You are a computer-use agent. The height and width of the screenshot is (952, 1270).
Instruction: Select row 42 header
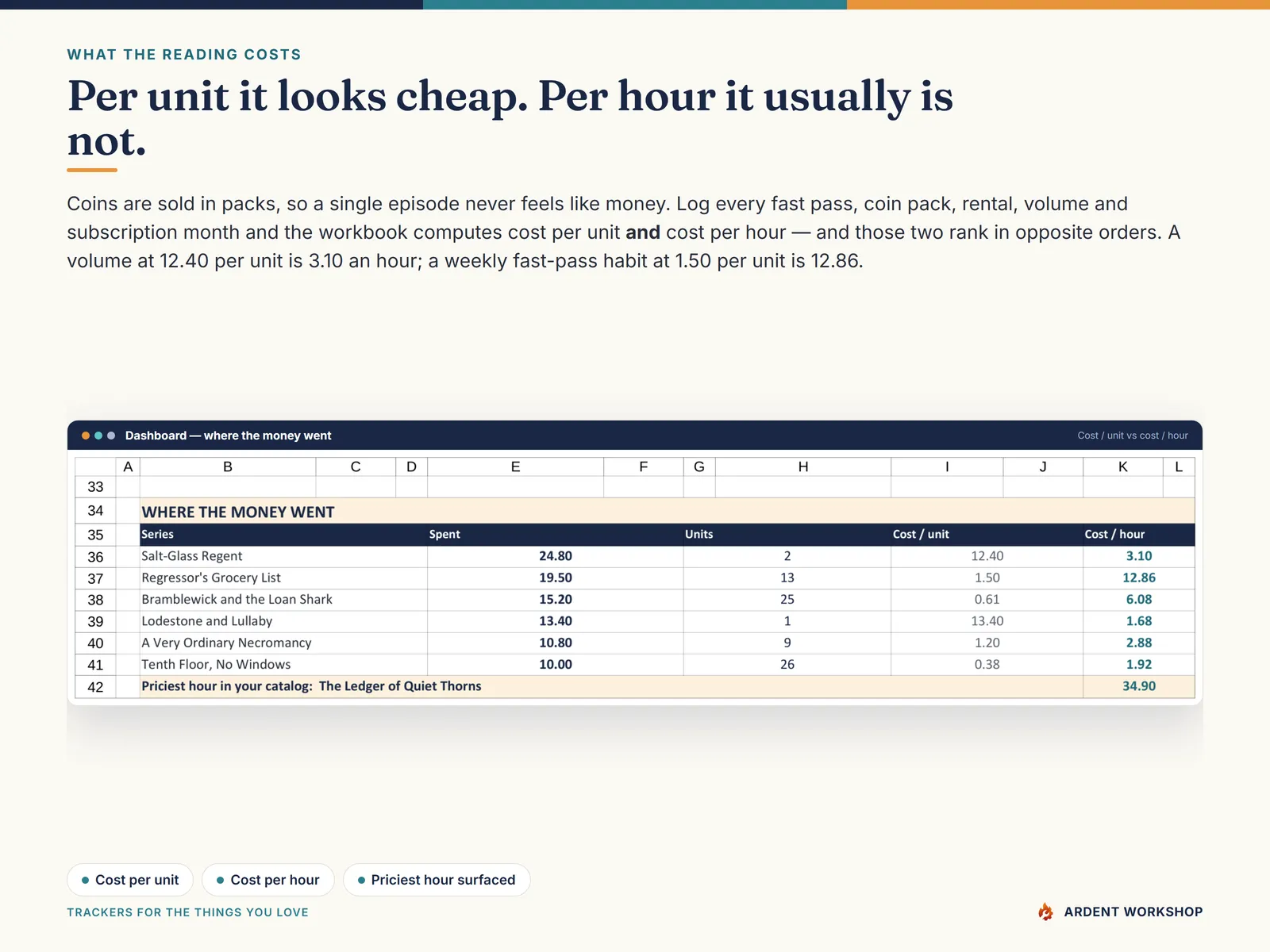[x=95, y=687]
